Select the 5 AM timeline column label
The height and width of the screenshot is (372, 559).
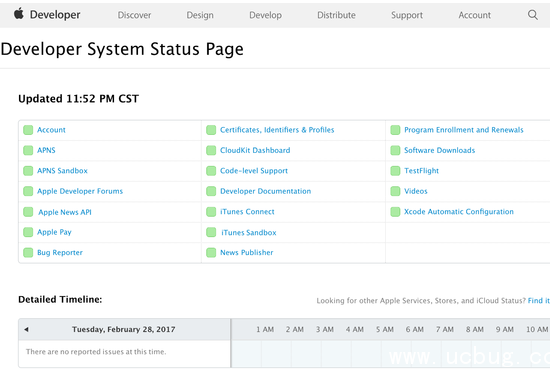click(385, 329)
